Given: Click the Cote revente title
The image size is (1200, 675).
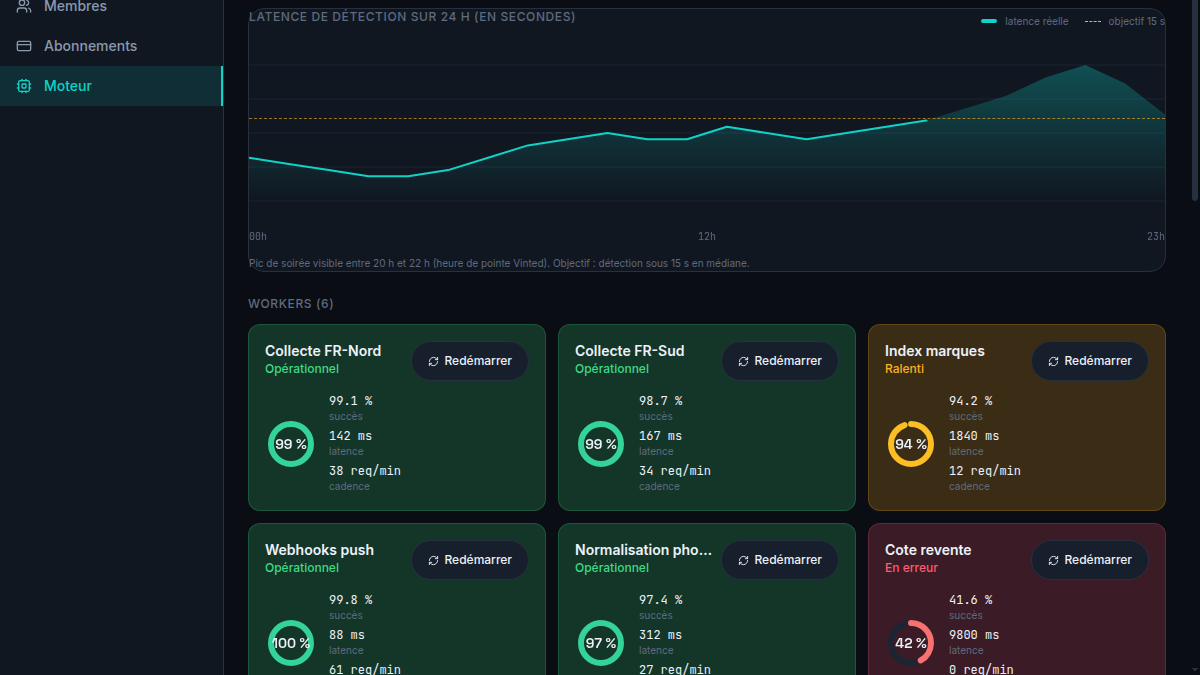Looking at the screenshot, I should tap(928, 550).
